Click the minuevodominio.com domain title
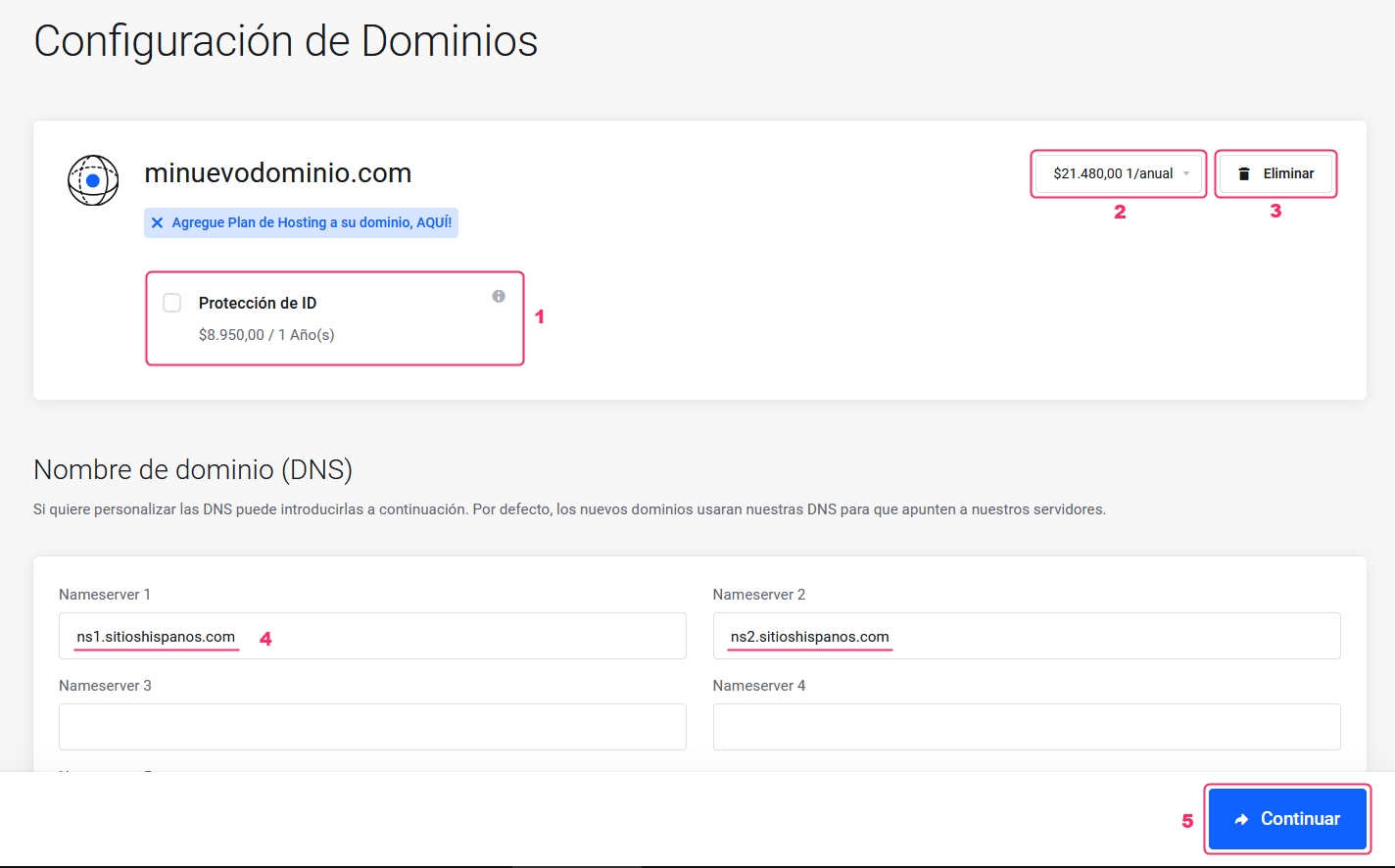 click(277, 173)
